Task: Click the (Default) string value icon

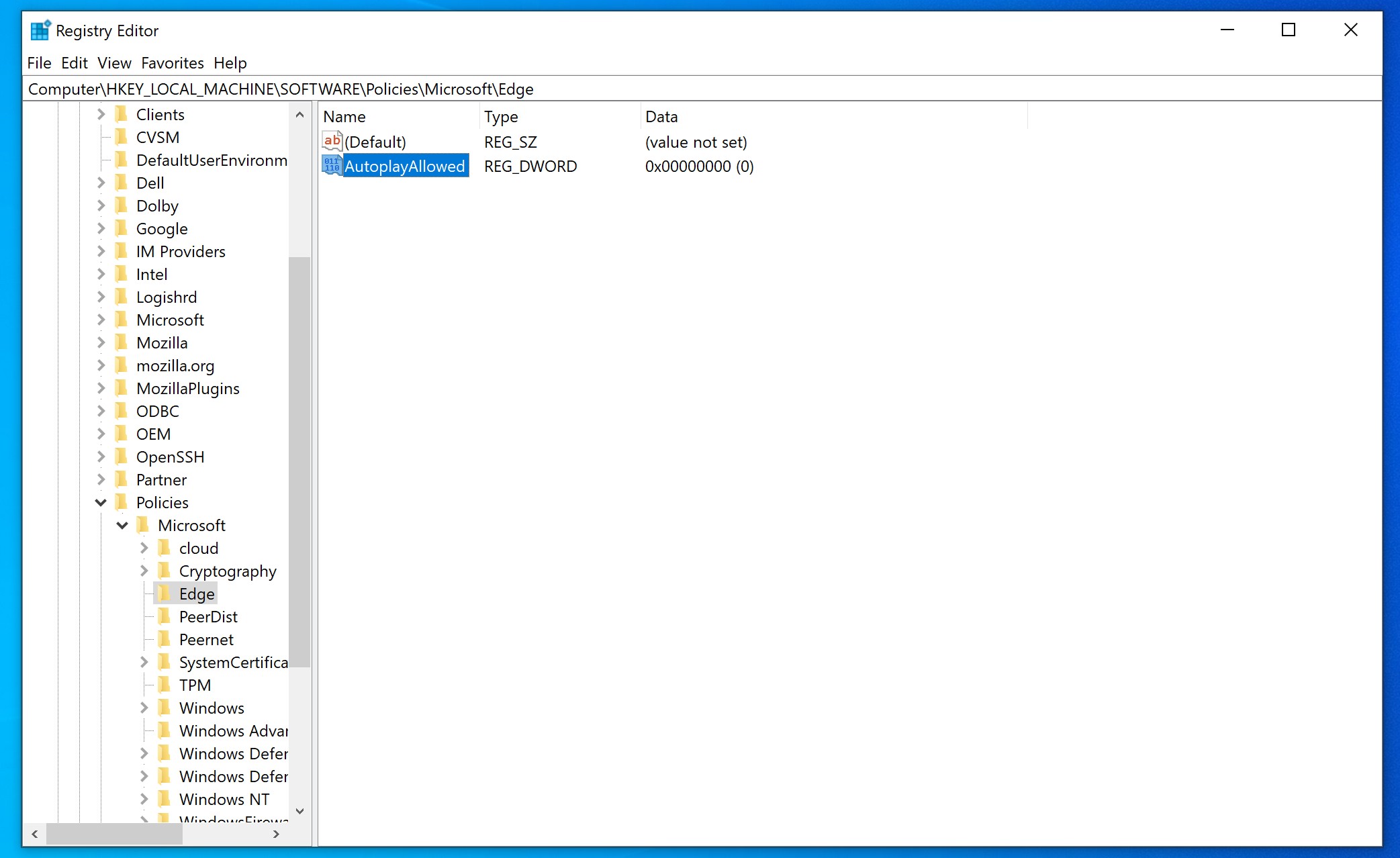Action: point(332,142)
